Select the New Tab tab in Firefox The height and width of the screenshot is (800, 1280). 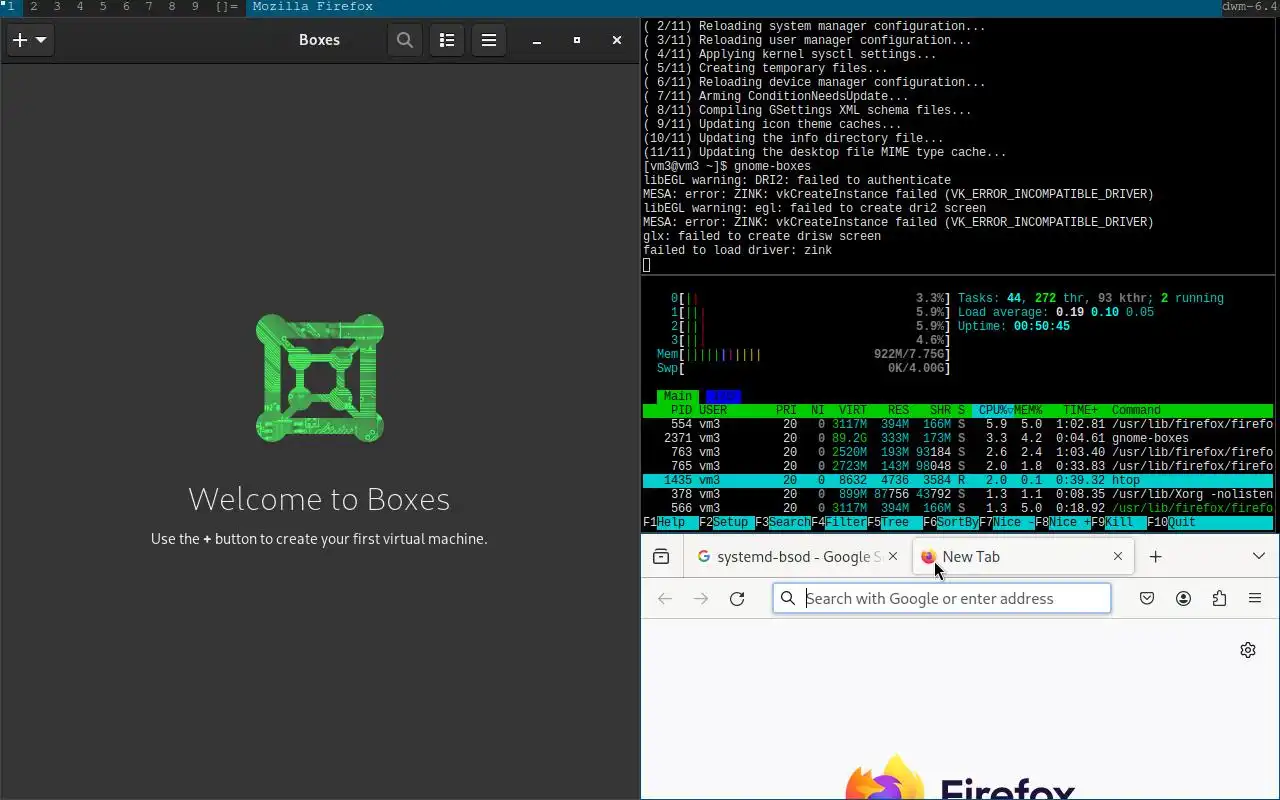pyautogui.click(x=1024, y=557)
